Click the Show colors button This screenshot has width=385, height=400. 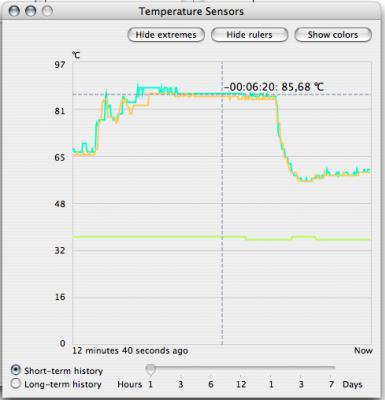click(333, 35)
